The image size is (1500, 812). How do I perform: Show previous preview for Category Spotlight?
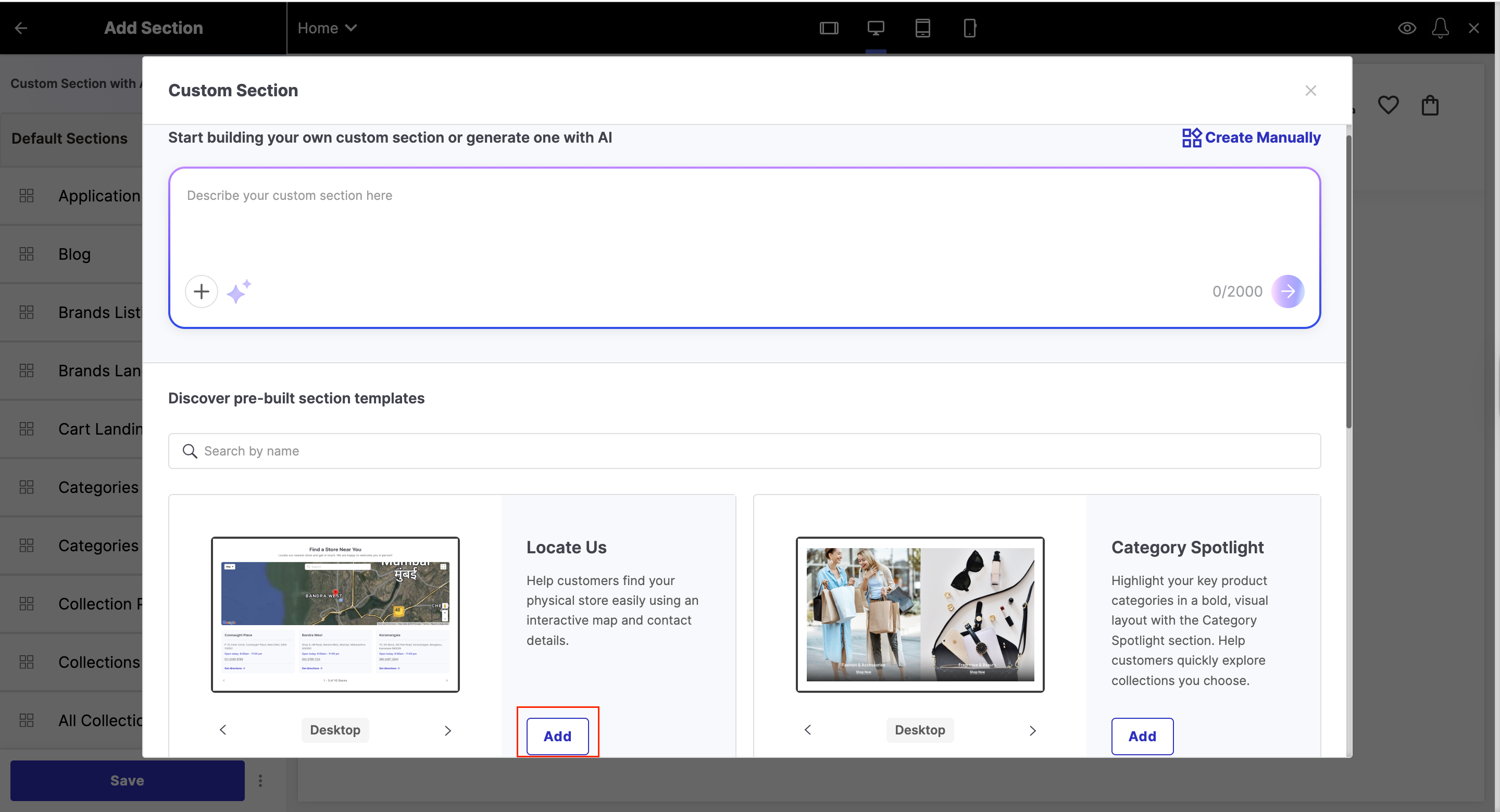808,730
